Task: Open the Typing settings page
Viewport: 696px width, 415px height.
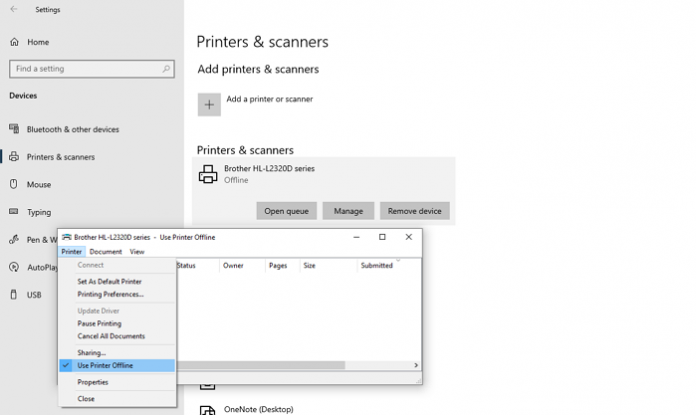Action: point(39,212)
